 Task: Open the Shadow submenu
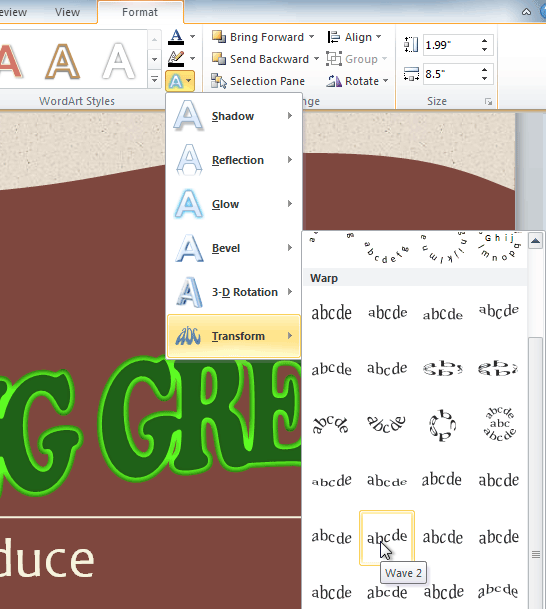click(234, 116)
